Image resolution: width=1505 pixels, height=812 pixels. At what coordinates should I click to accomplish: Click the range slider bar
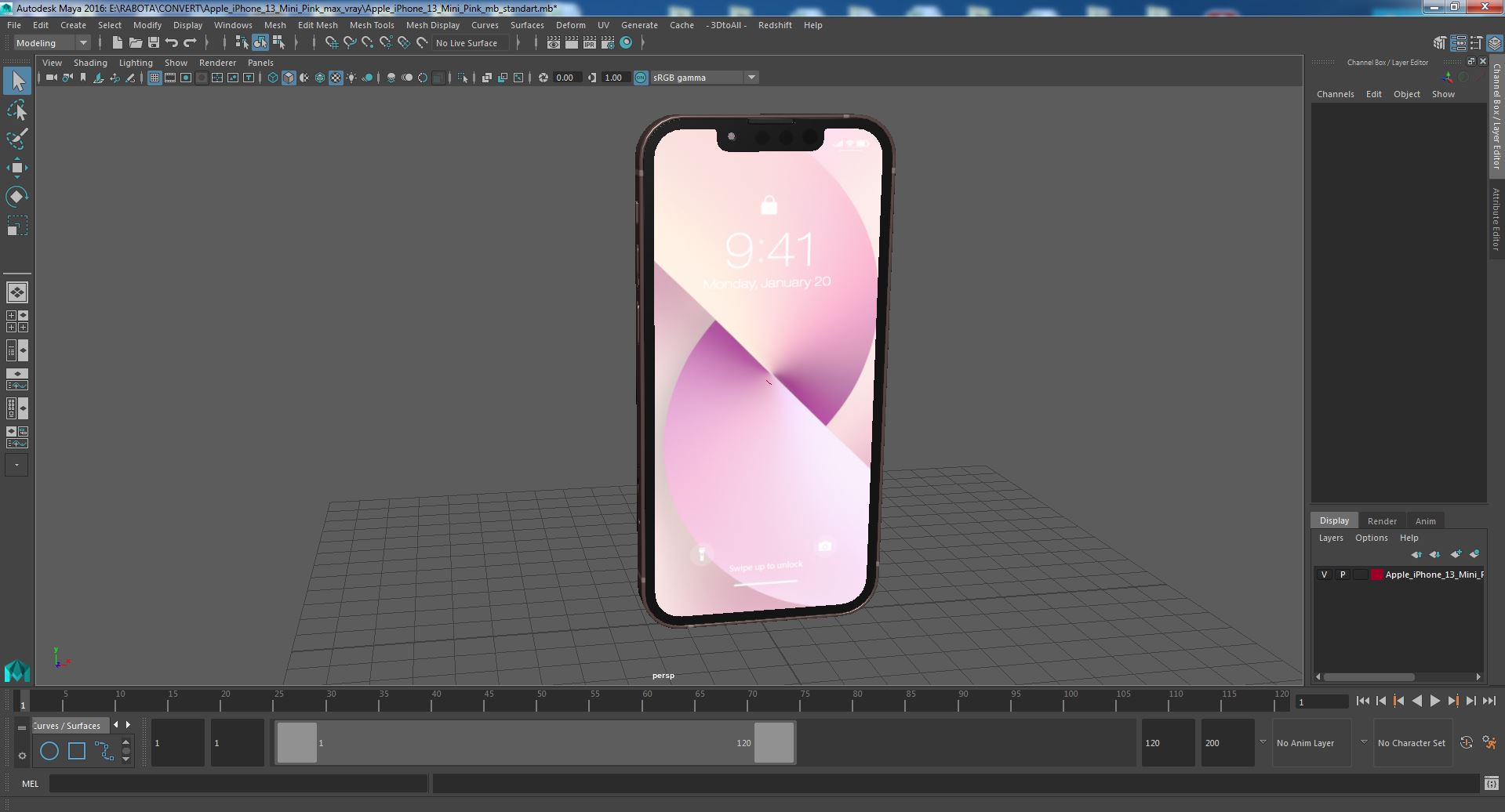[x=535, y=742]
